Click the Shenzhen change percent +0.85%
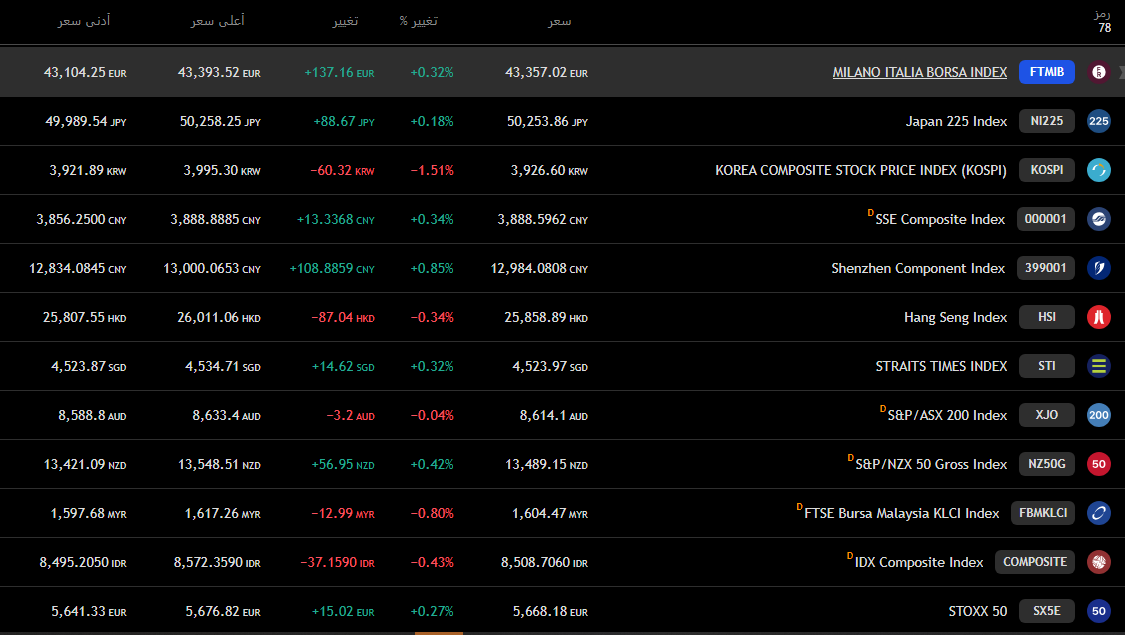The image size is (1125, 635). click(x=432, y=268)
